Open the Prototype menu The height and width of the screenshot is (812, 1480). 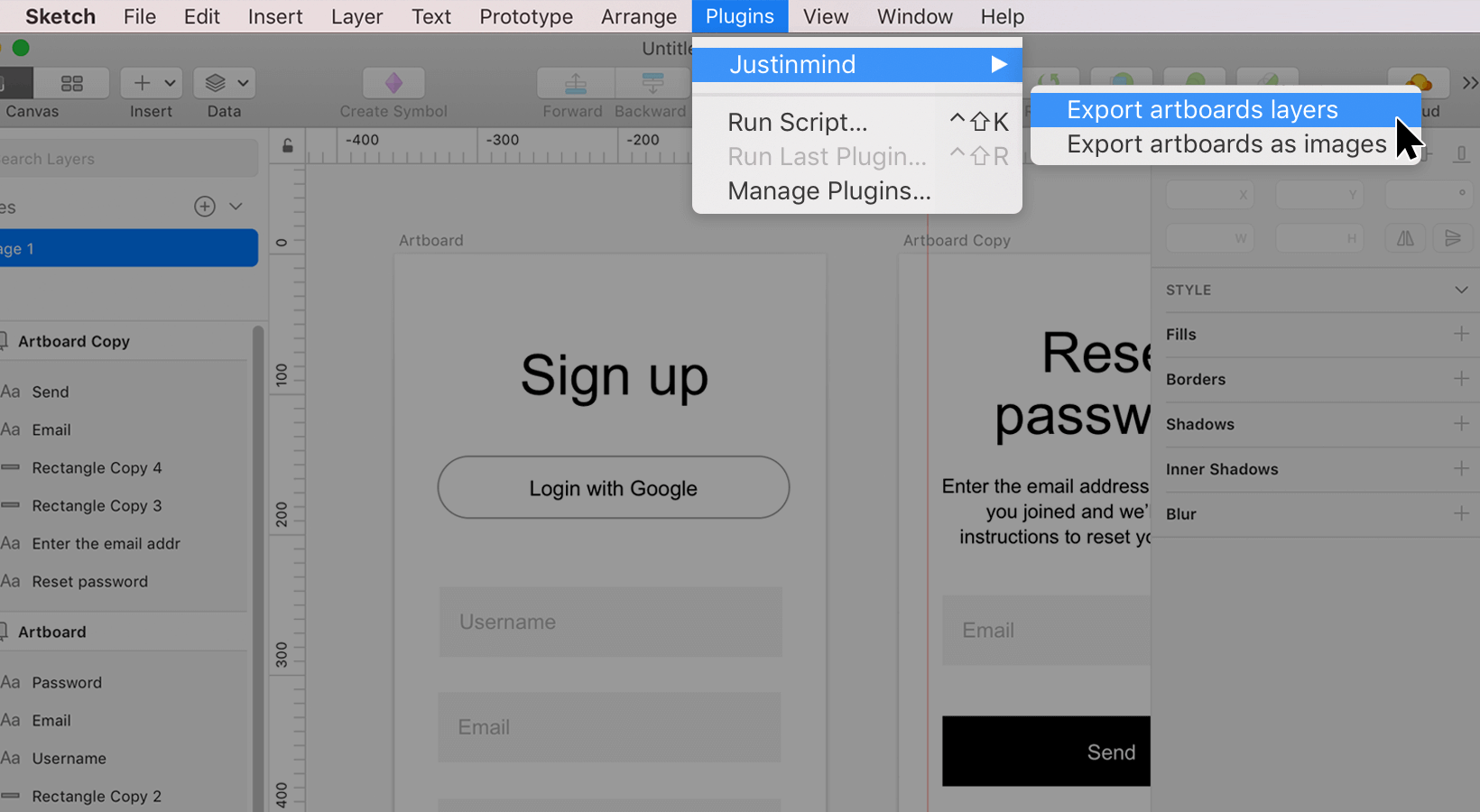point(526,16)
